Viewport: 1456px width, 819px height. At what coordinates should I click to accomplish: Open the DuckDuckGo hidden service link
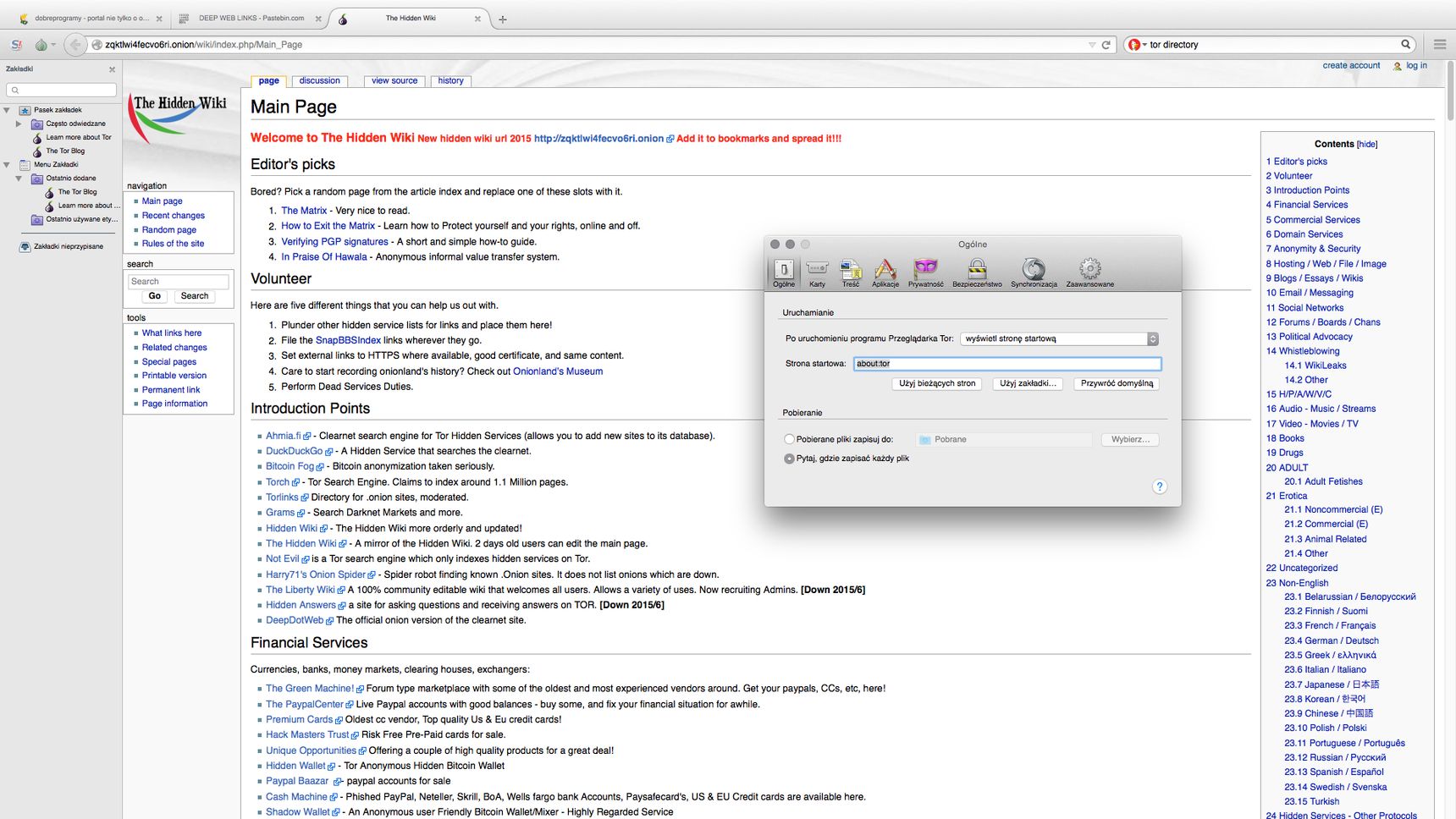pyautogui.click(x=294, y=452)
